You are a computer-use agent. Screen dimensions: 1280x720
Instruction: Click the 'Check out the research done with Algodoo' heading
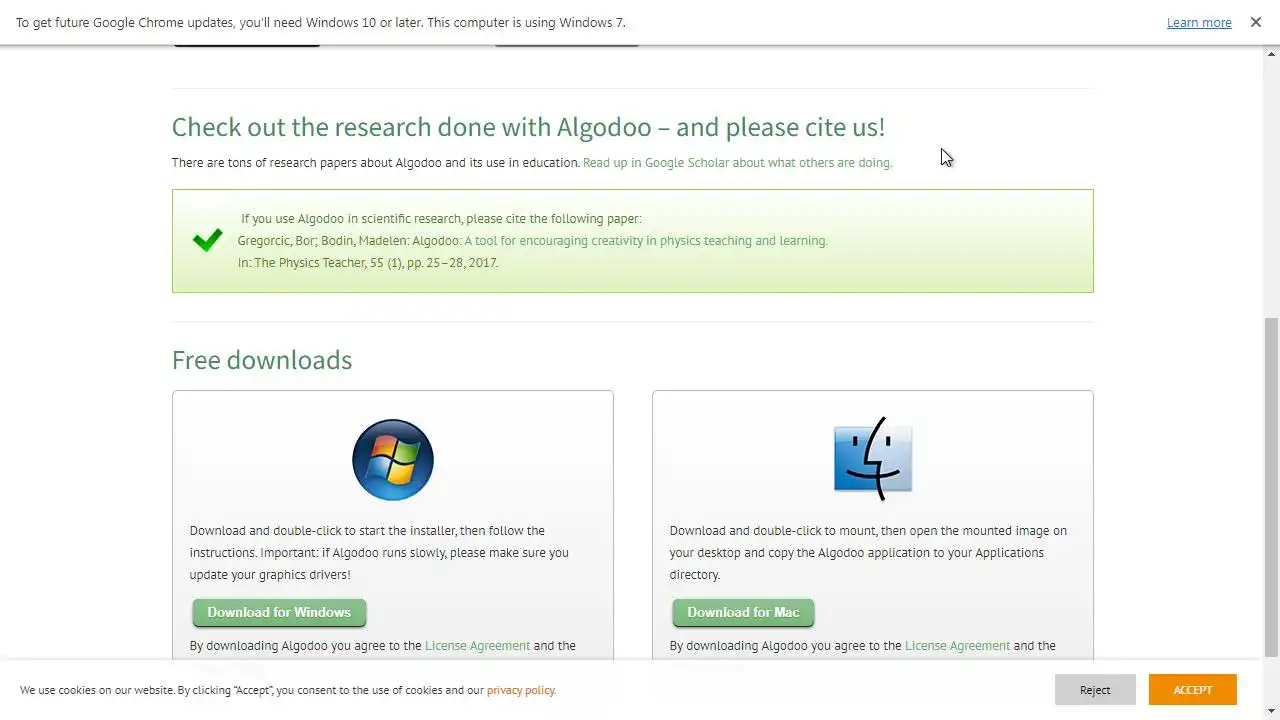coord(528,127)
